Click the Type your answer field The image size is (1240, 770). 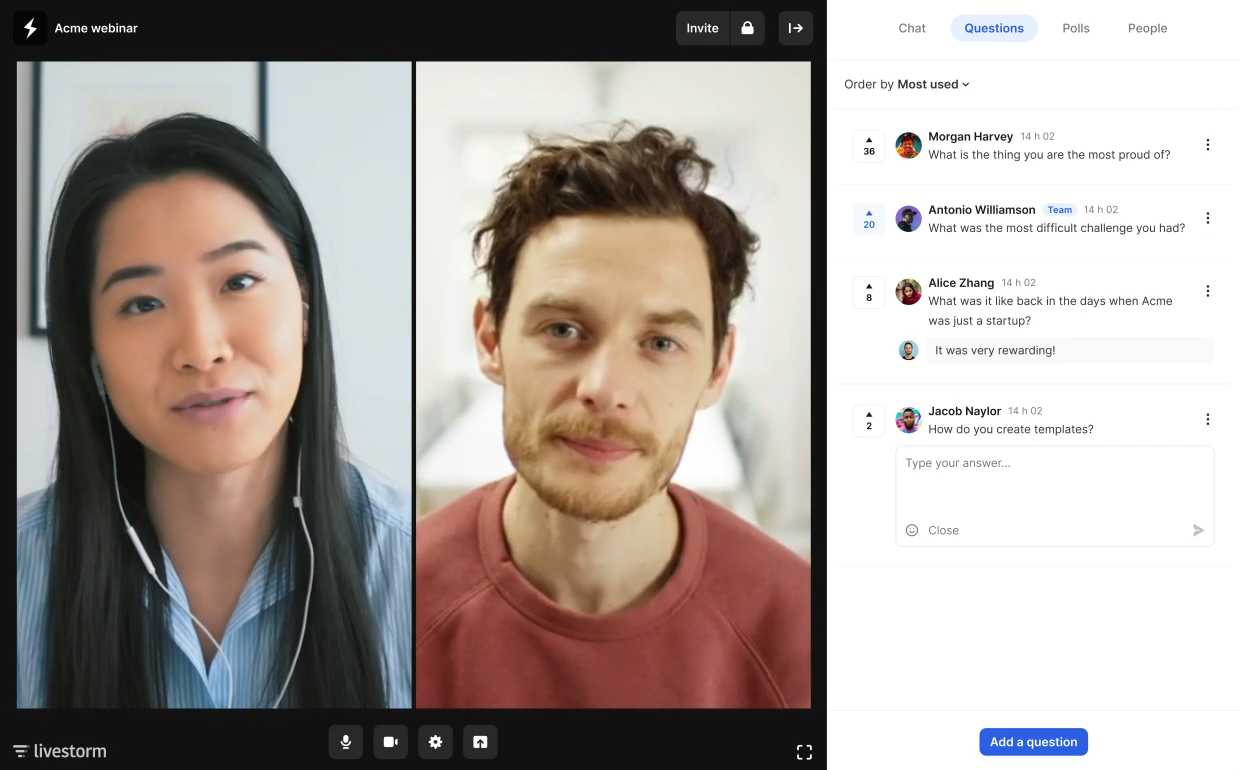coord(1055,482)
